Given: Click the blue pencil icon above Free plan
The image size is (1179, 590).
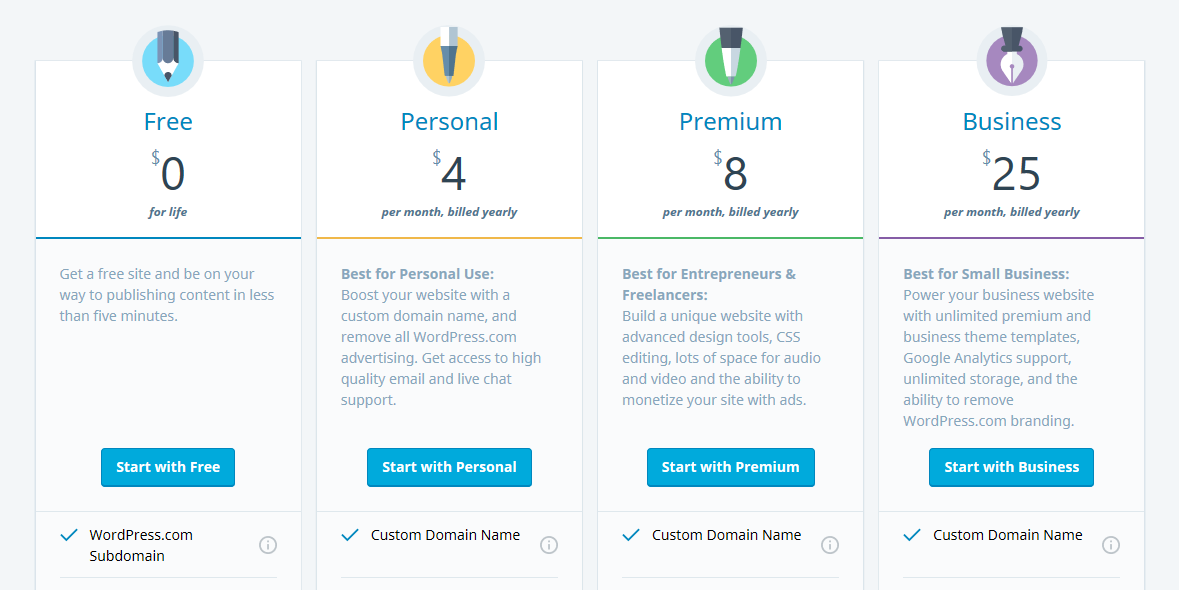Looking at the screenshot, I should [168, 60].
